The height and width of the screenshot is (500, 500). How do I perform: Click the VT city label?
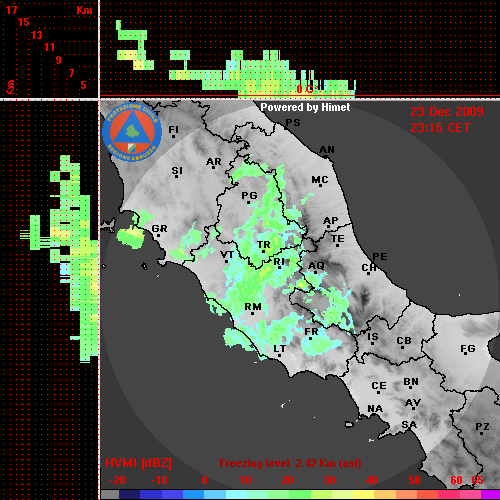(x=227, y=255)
